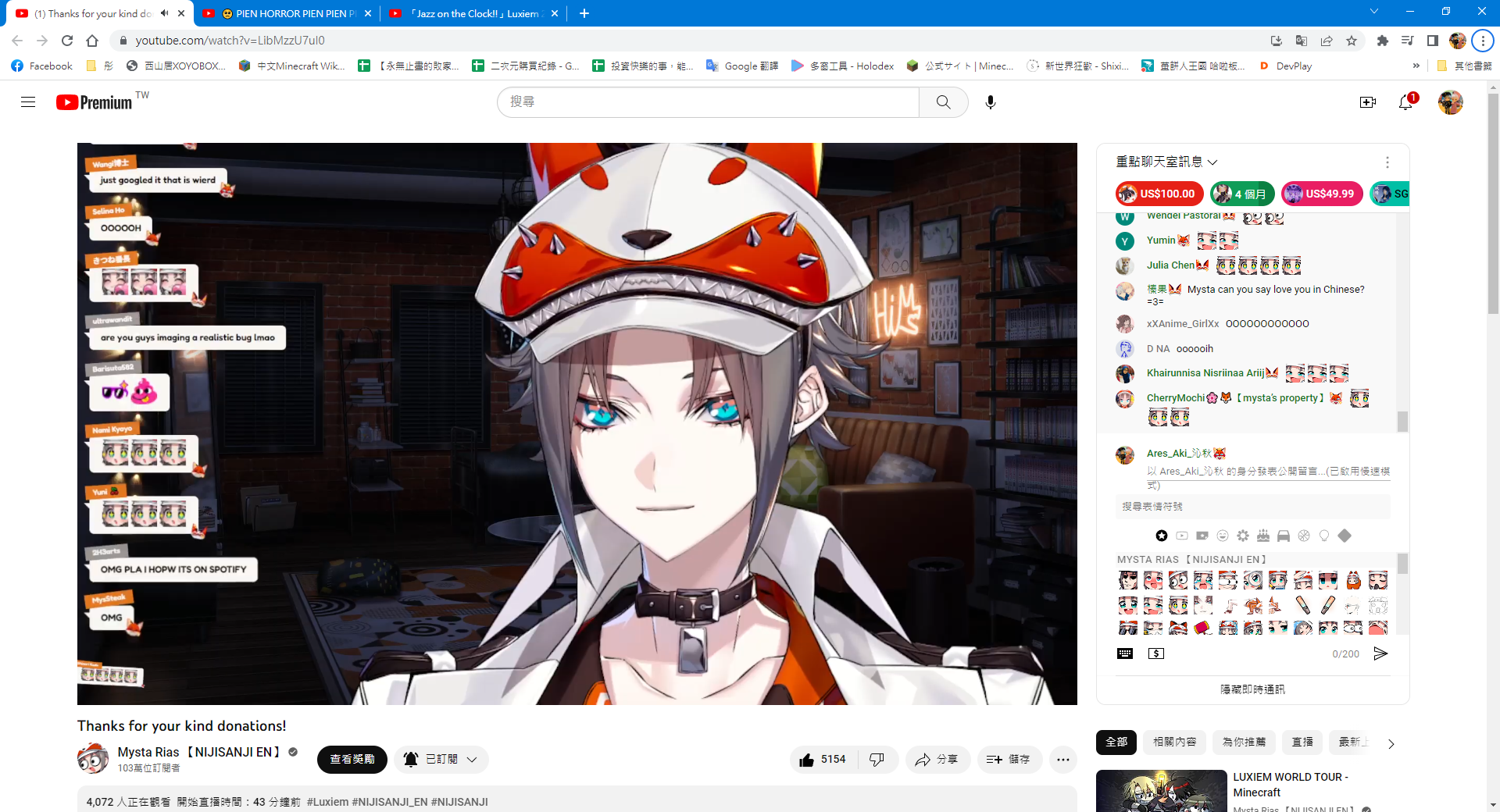Open Chrome extensions puzzle icon
This screenshot has height=812, width=1500.
click(x=1383, y=41)
